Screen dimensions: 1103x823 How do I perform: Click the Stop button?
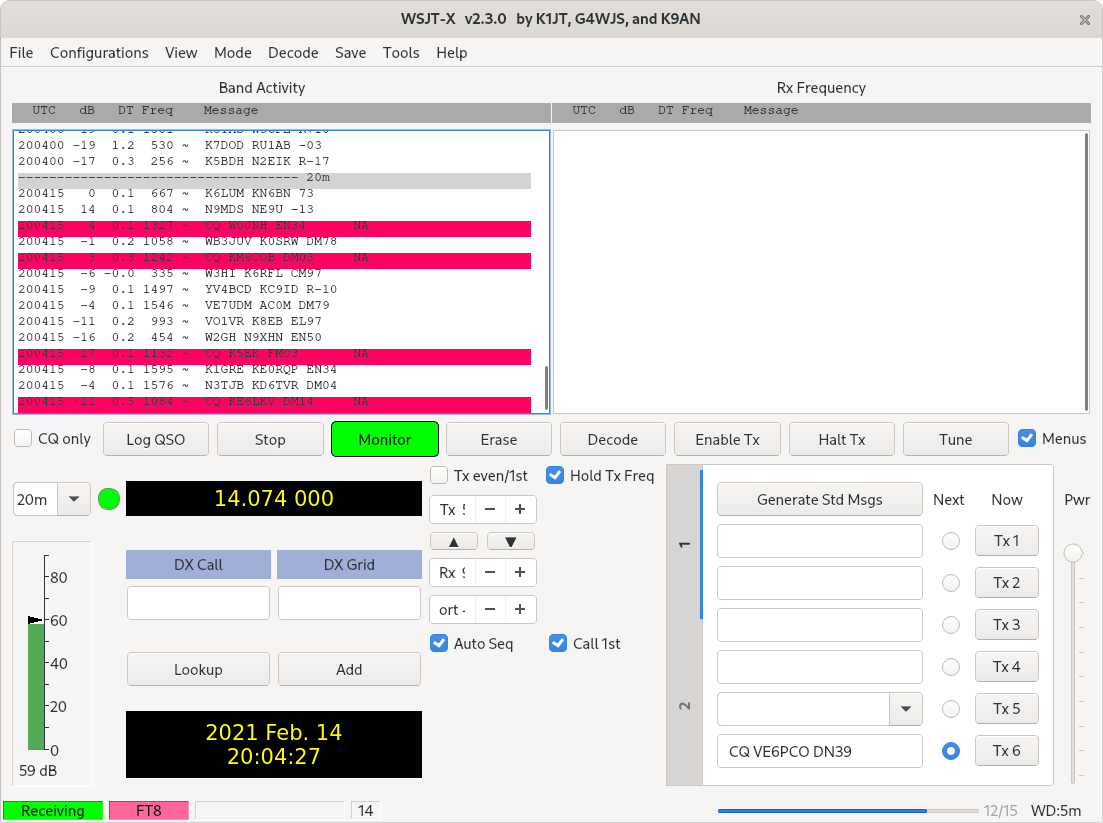(270, 440)
